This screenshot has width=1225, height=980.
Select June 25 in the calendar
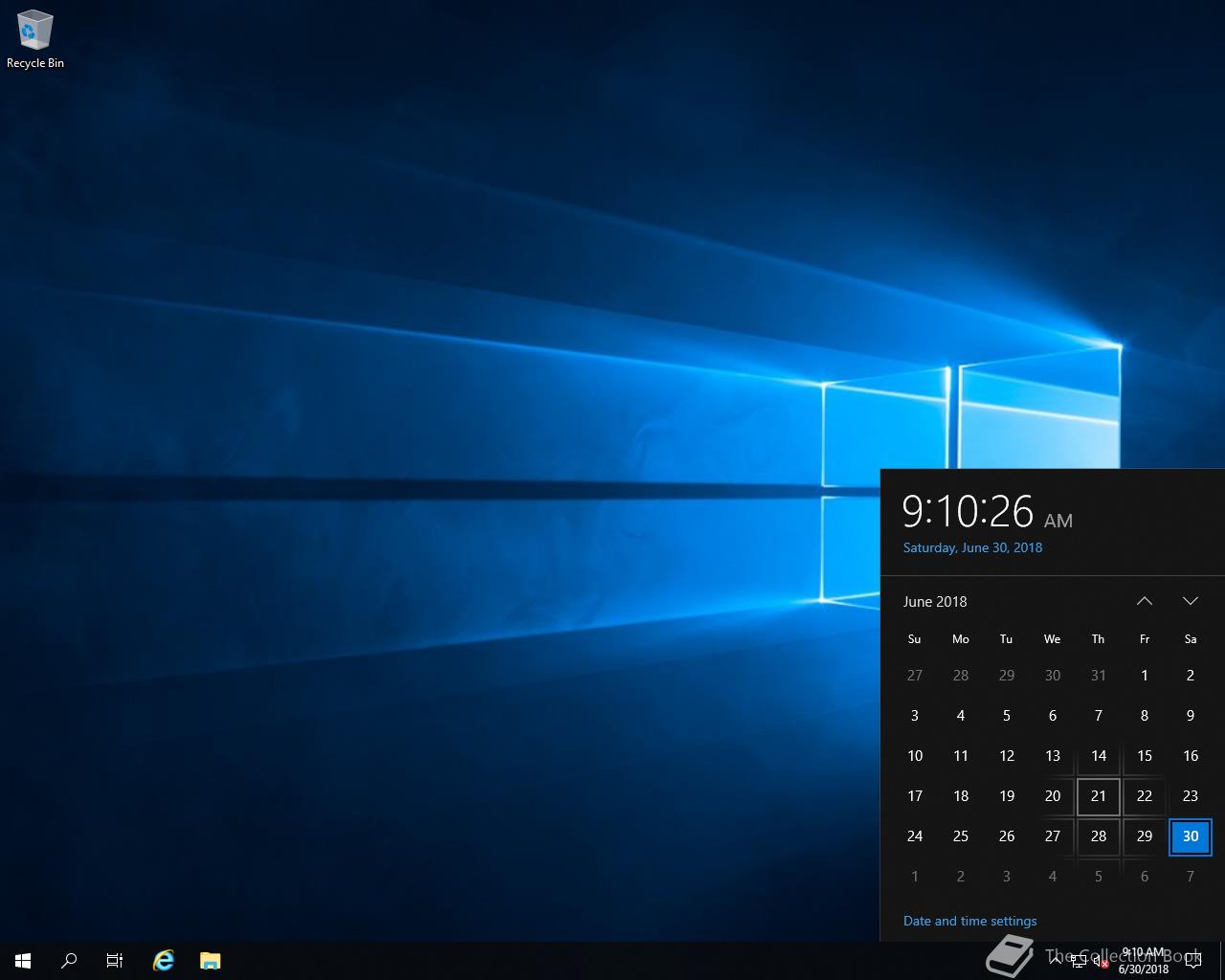tap(961, 836)
